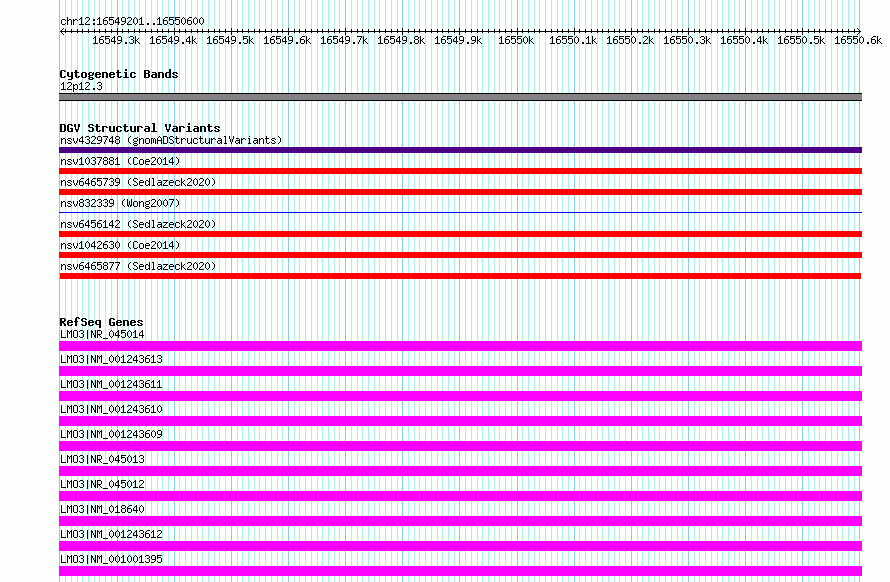The height and width of the screenshot is (582, 890).
Task: Open transcript LMO3|NM_001243609 label
Action: point(111,434)
